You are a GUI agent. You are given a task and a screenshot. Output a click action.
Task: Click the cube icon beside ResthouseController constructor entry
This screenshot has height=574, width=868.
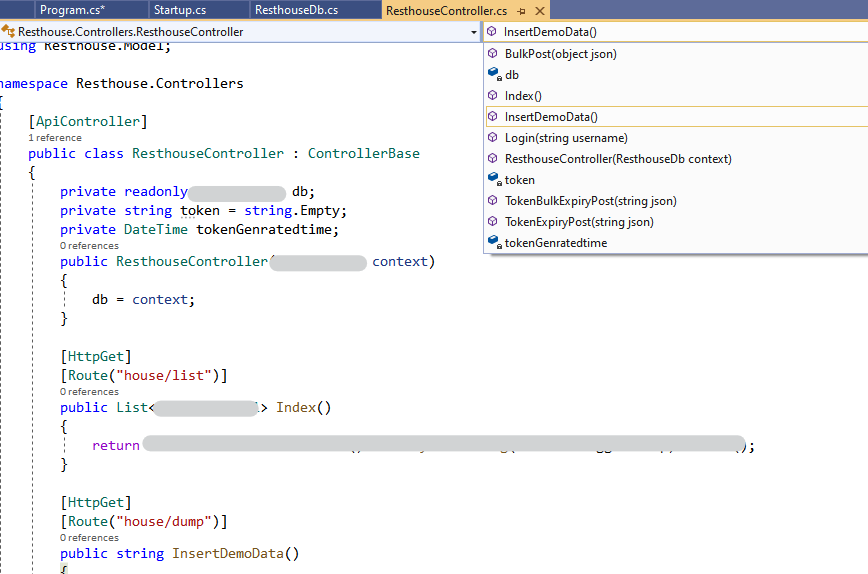(x=493, y=158)
